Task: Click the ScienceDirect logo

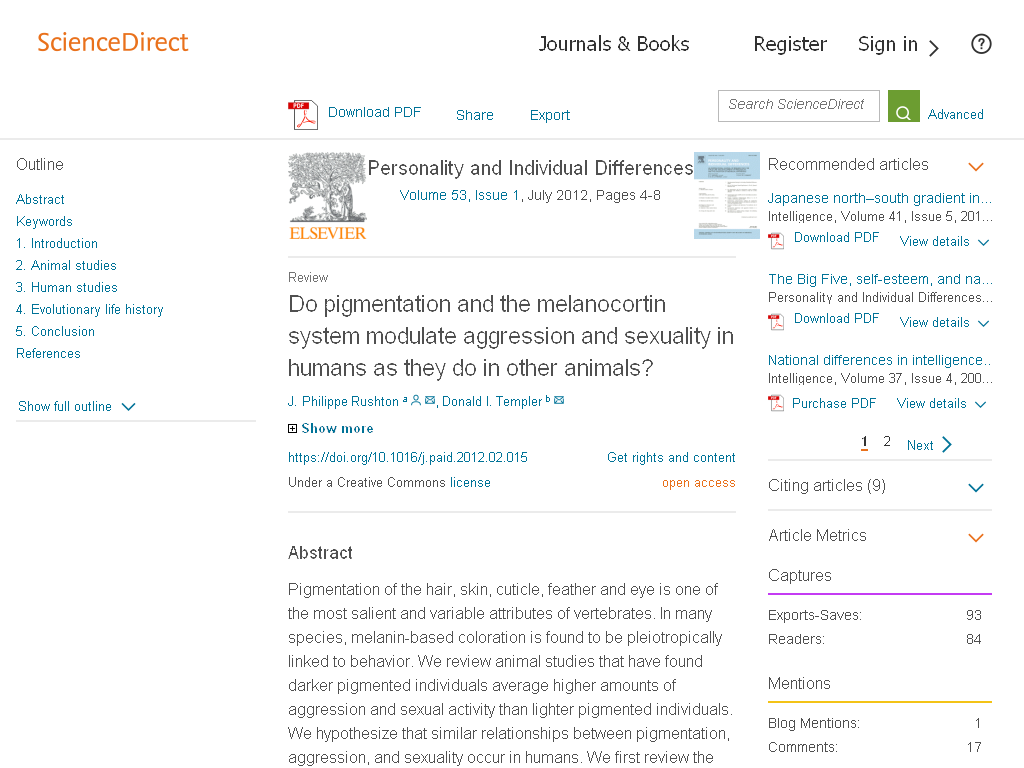Action: point(112,42)
